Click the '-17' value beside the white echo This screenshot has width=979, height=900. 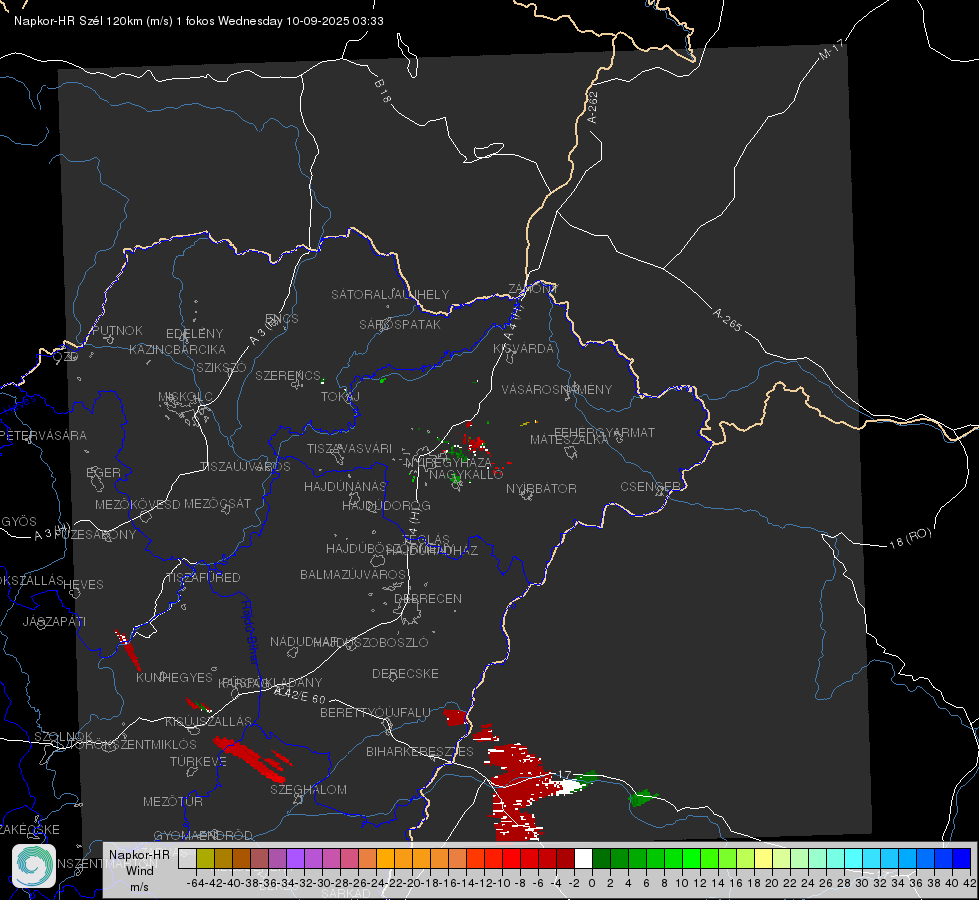pyautogui.click(x=564, y=775)
